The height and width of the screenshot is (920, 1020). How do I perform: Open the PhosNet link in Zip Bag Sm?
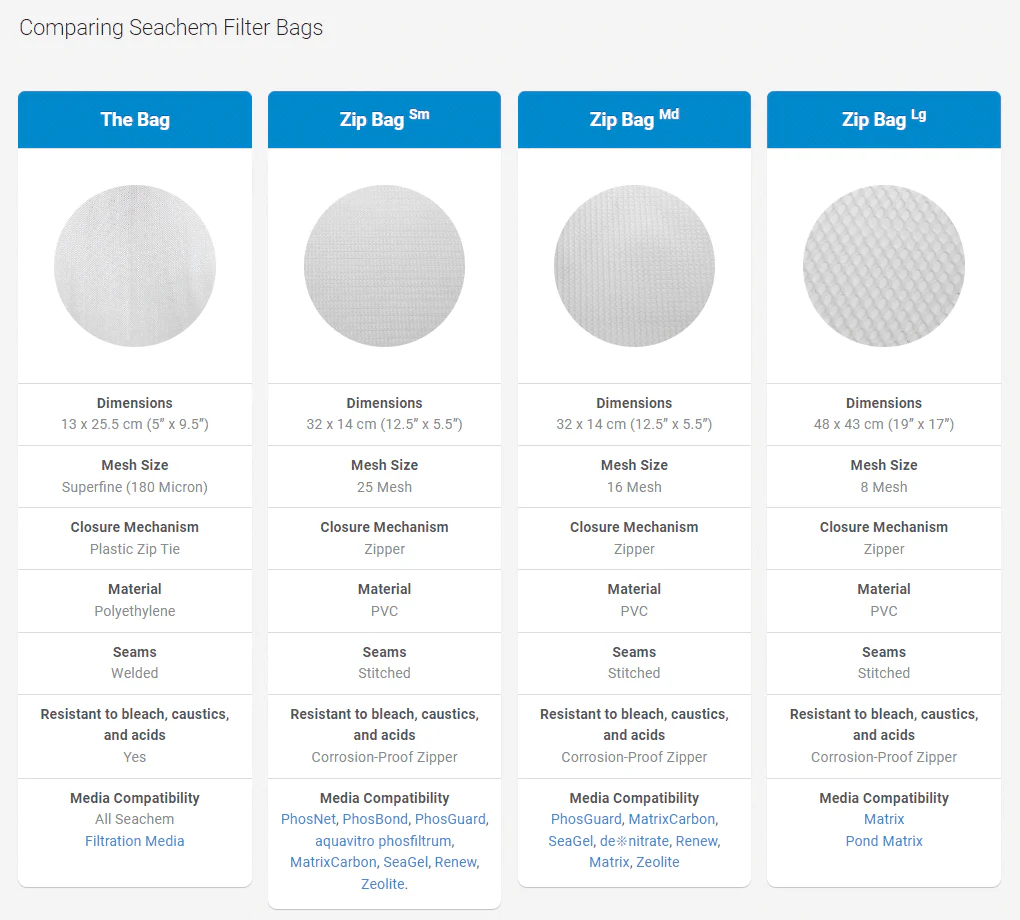coord(308,819)
